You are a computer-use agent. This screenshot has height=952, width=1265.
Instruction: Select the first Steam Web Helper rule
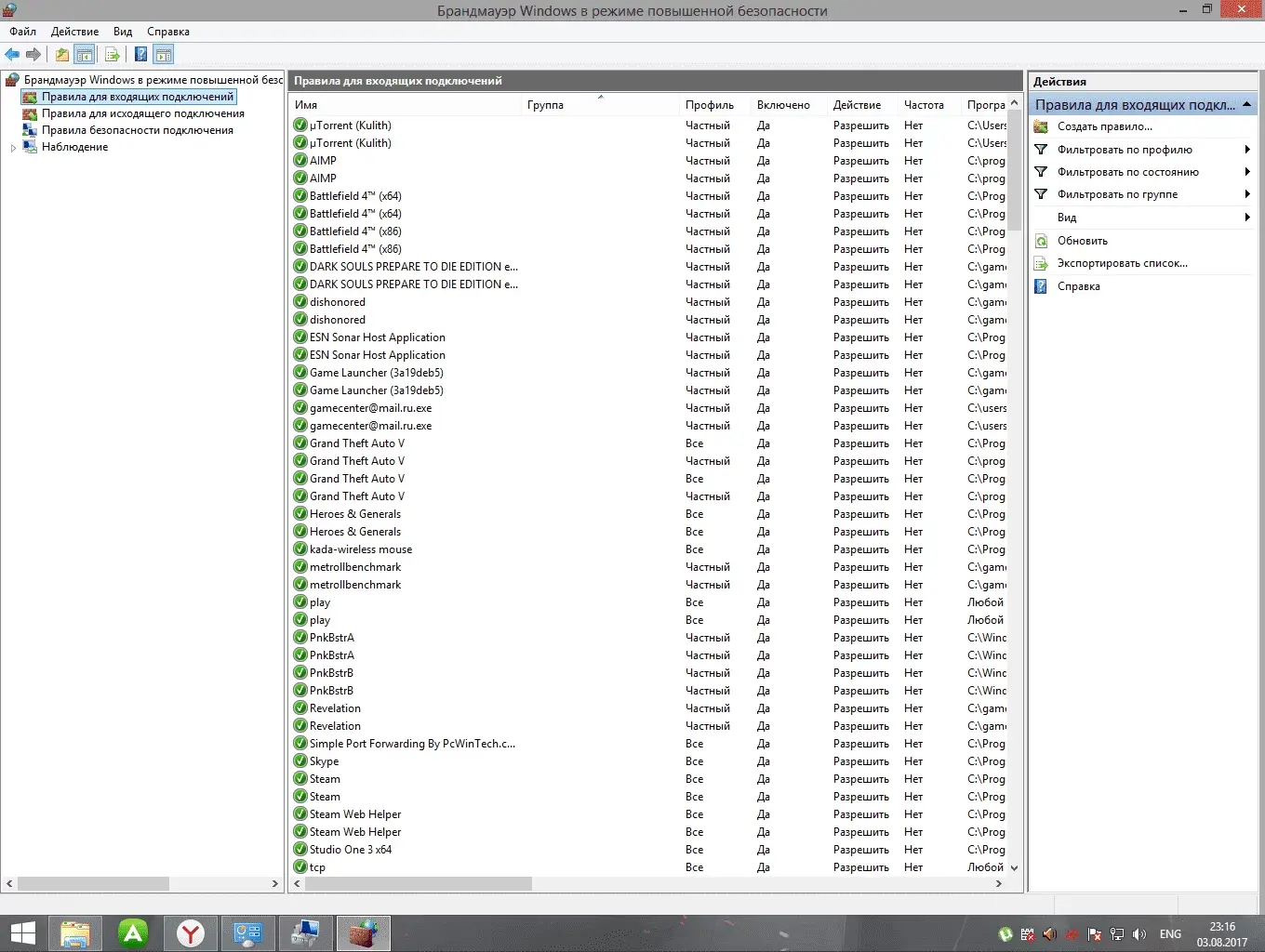(648, 814)
